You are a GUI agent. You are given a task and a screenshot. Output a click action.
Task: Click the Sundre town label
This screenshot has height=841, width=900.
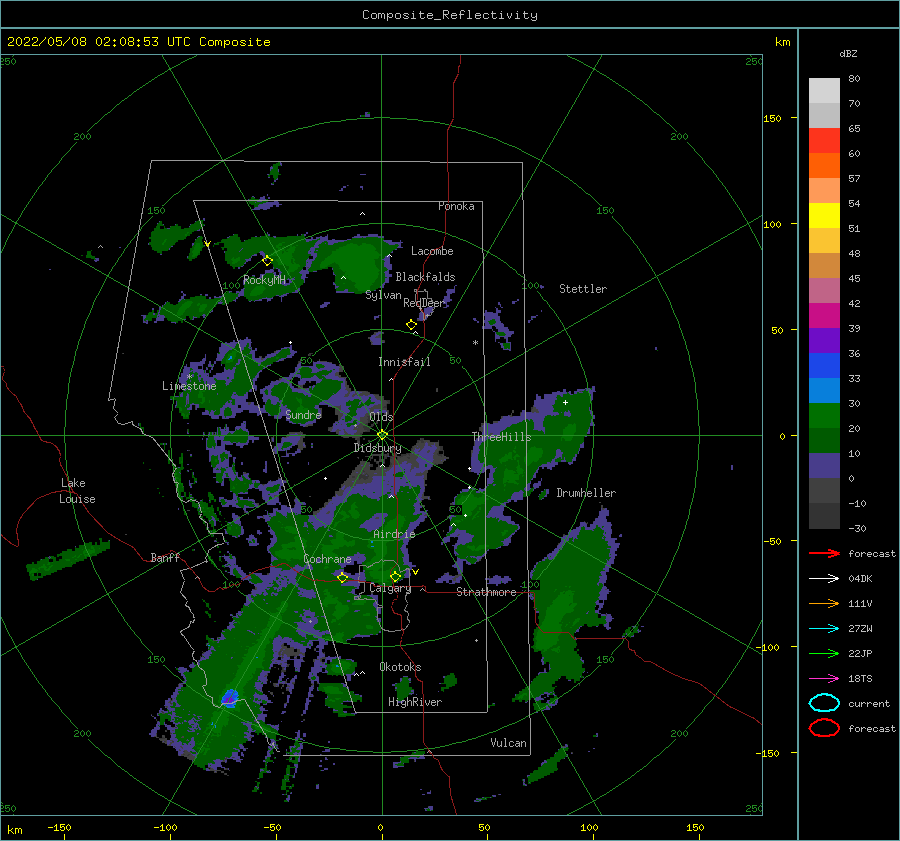(x=304, y=414)
